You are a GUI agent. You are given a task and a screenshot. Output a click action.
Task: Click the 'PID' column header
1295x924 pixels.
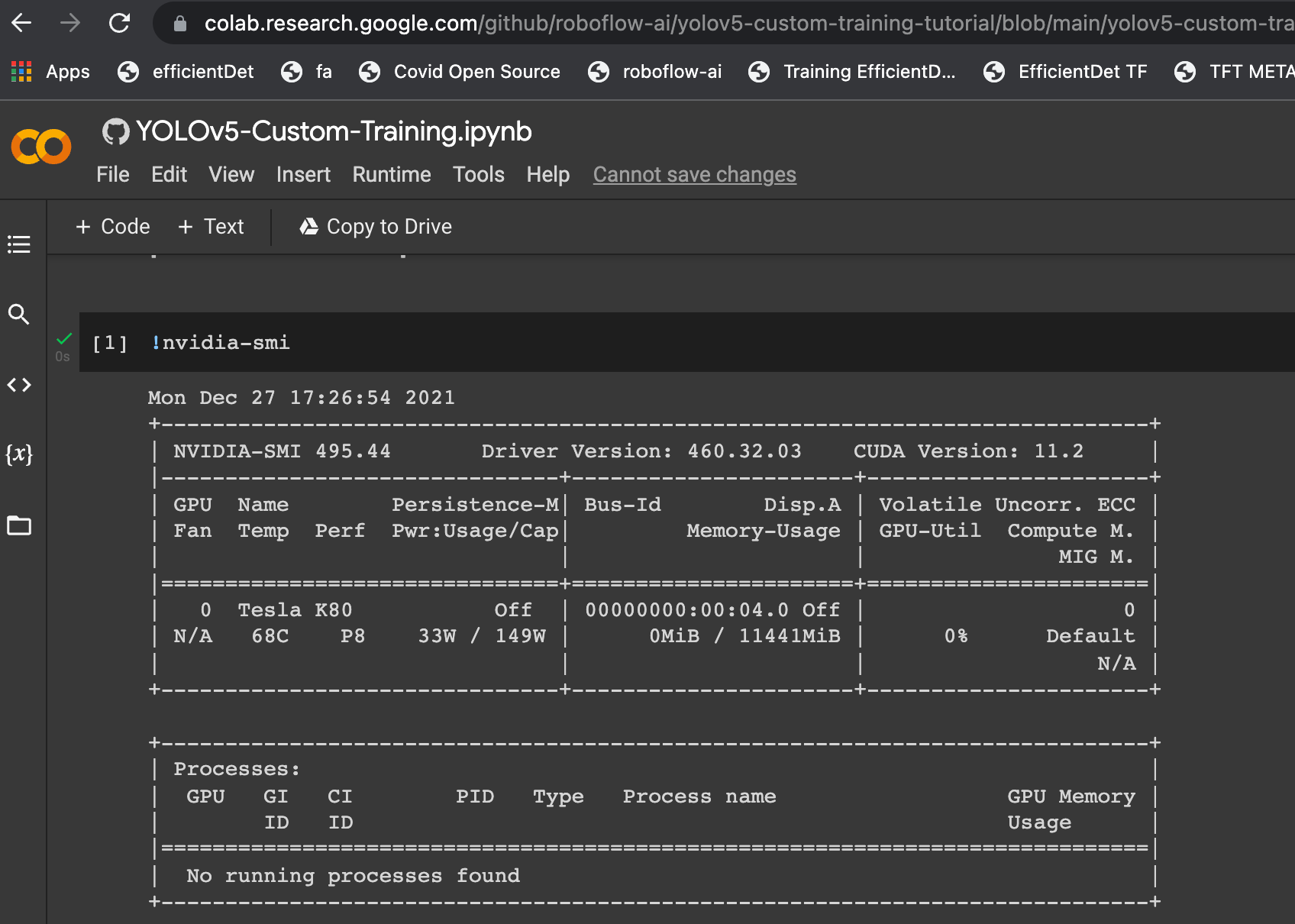click(475, 796)
